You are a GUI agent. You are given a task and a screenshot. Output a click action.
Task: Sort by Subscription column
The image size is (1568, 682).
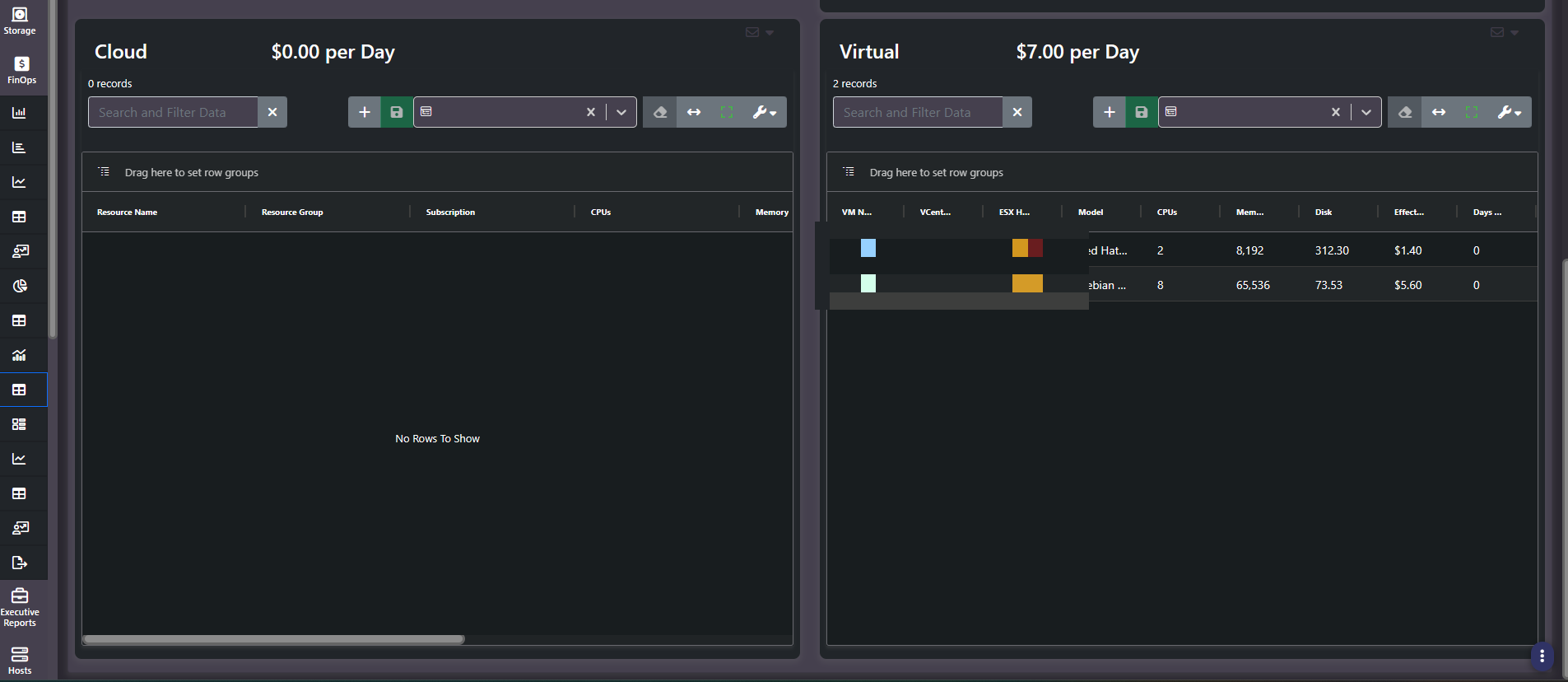(x=450, y=212)
